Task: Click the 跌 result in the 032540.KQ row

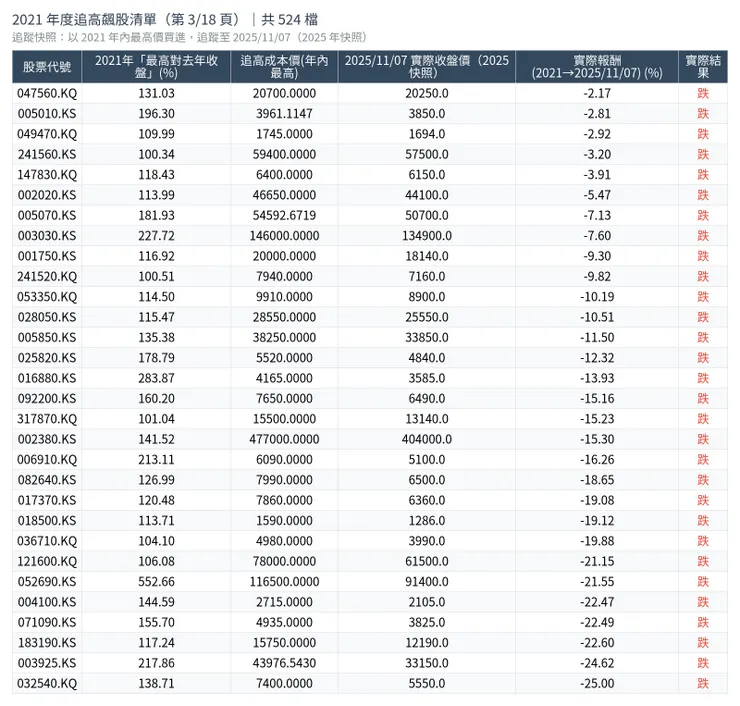Action: (703, 683)
